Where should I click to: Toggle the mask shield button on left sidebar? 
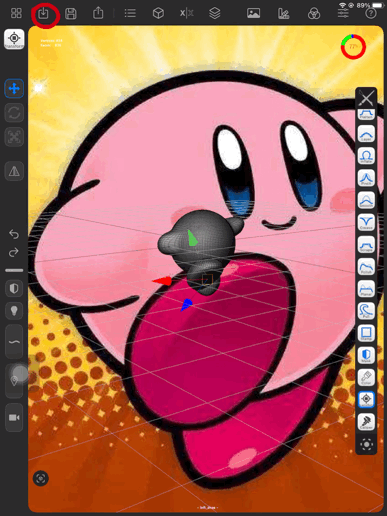tap(14, 288)
